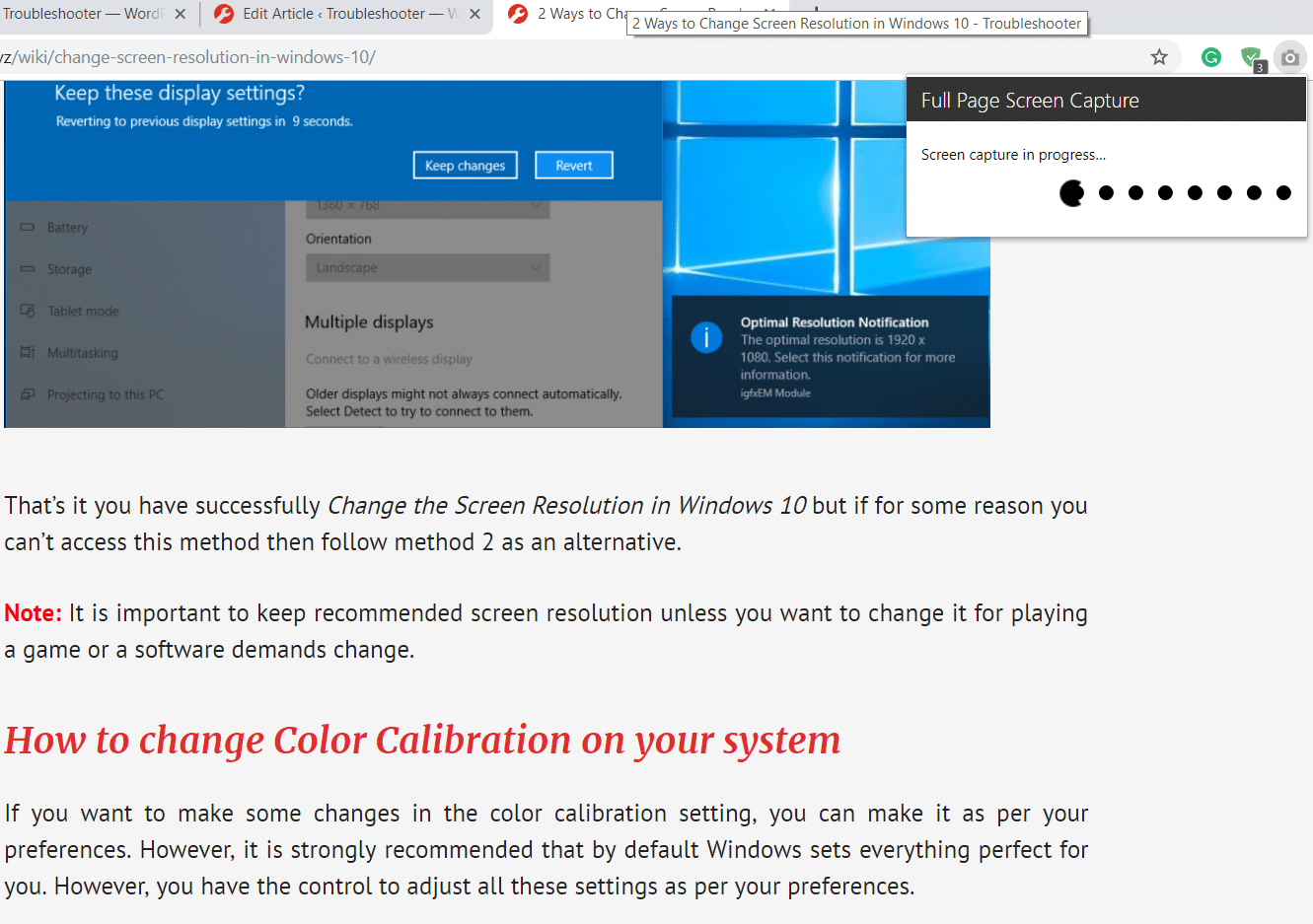The height and width of the screenshot is (924, 1313).
Task: Click the Tablet mode icon in the sidebar
Action: click(x=28, y=311)
